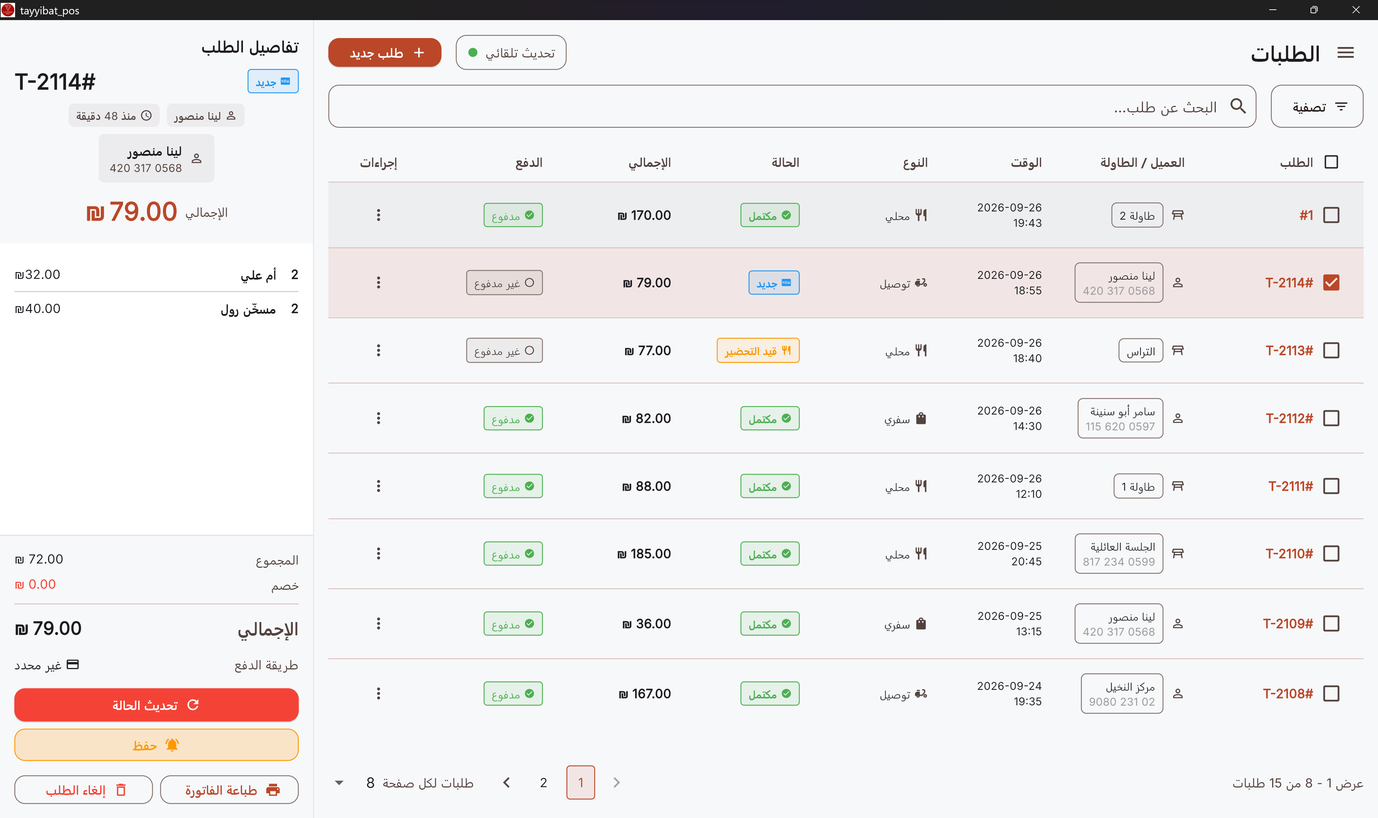This screenshot has width=1378, height=818.
Task: Click the delivery scooter icon for T-2114
Action: click(921, 283)
